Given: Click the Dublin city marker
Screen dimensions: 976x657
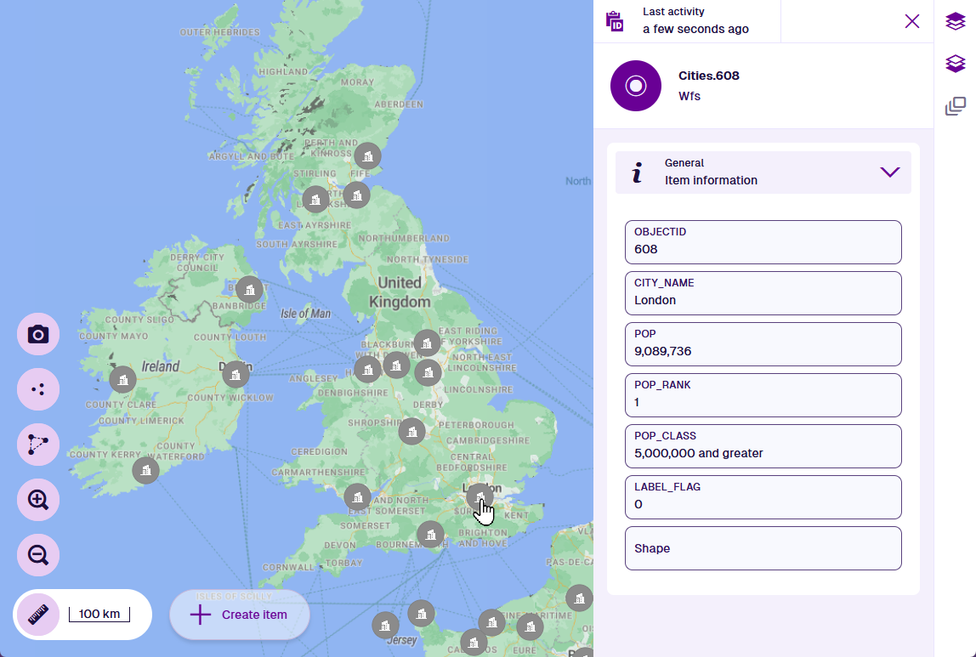Looking at the screenshot, I should pyautogui.click(x=236, y=374).
